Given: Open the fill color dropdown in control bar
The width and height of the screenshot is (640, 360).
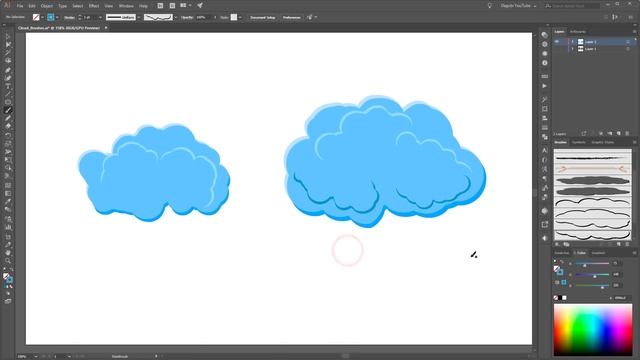Looking at the screenshot, I should (42, 17).
